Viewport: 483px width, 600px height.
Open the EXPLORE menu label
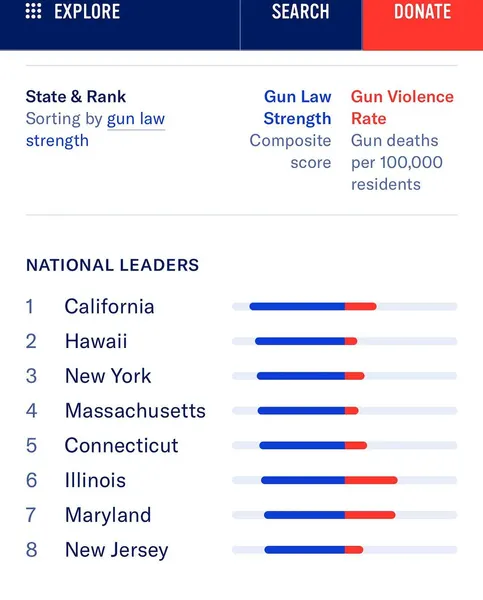[x=87, y=11]
